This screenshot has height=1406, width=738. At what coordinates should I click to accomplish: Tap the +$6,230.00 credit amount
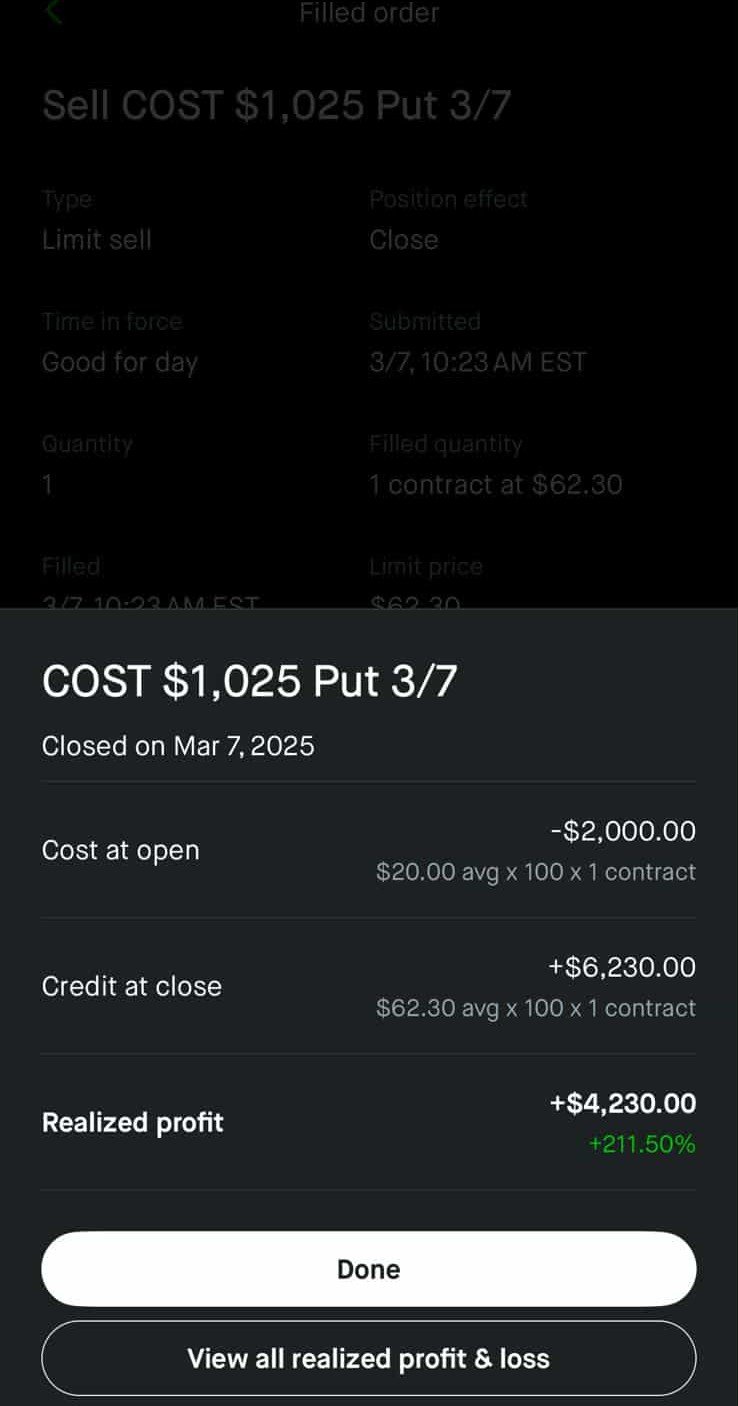(x=622, y=967)
